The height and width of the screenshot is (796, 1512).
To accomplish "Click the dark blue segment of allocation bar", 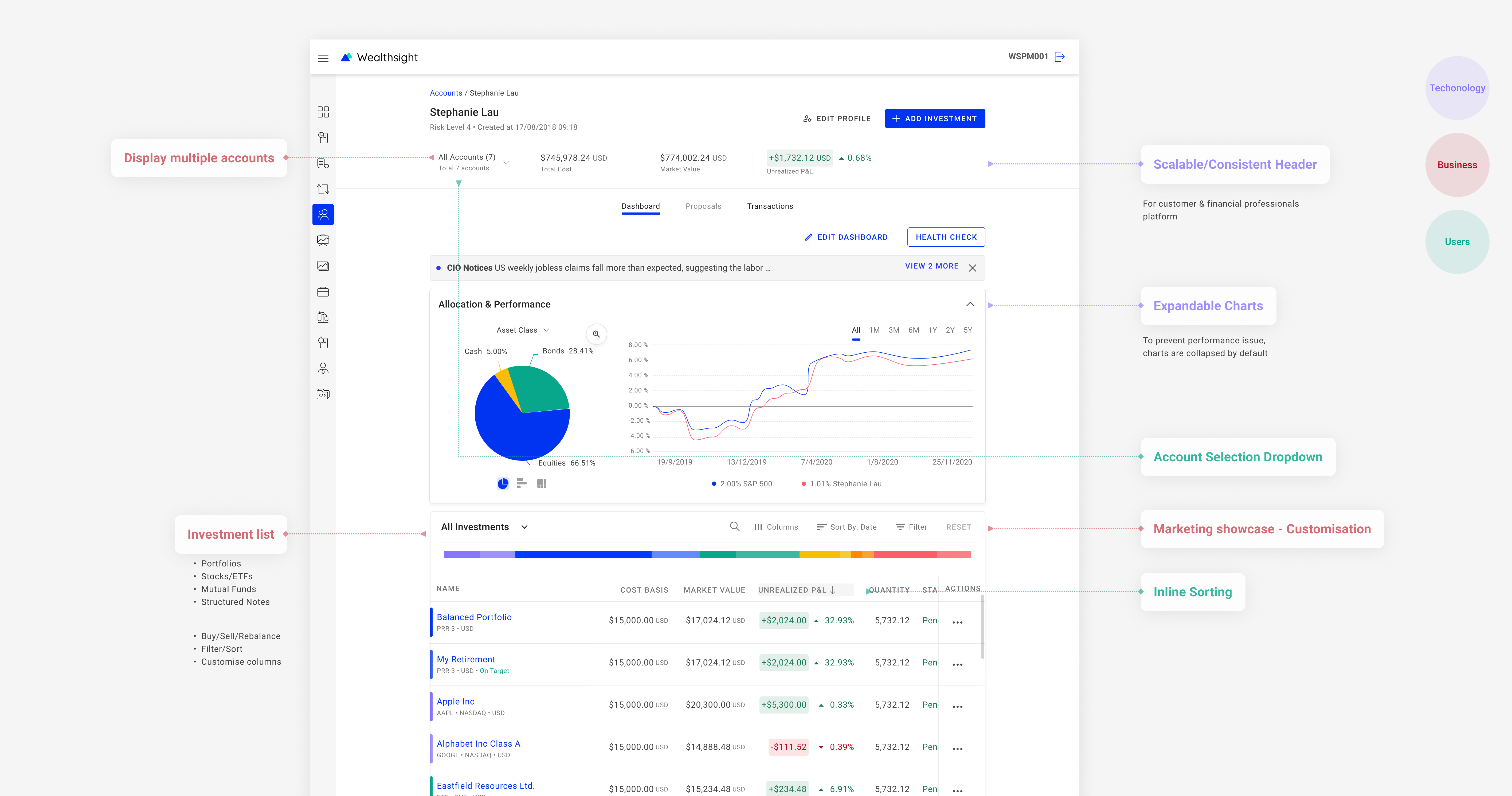I will point(583,554).
